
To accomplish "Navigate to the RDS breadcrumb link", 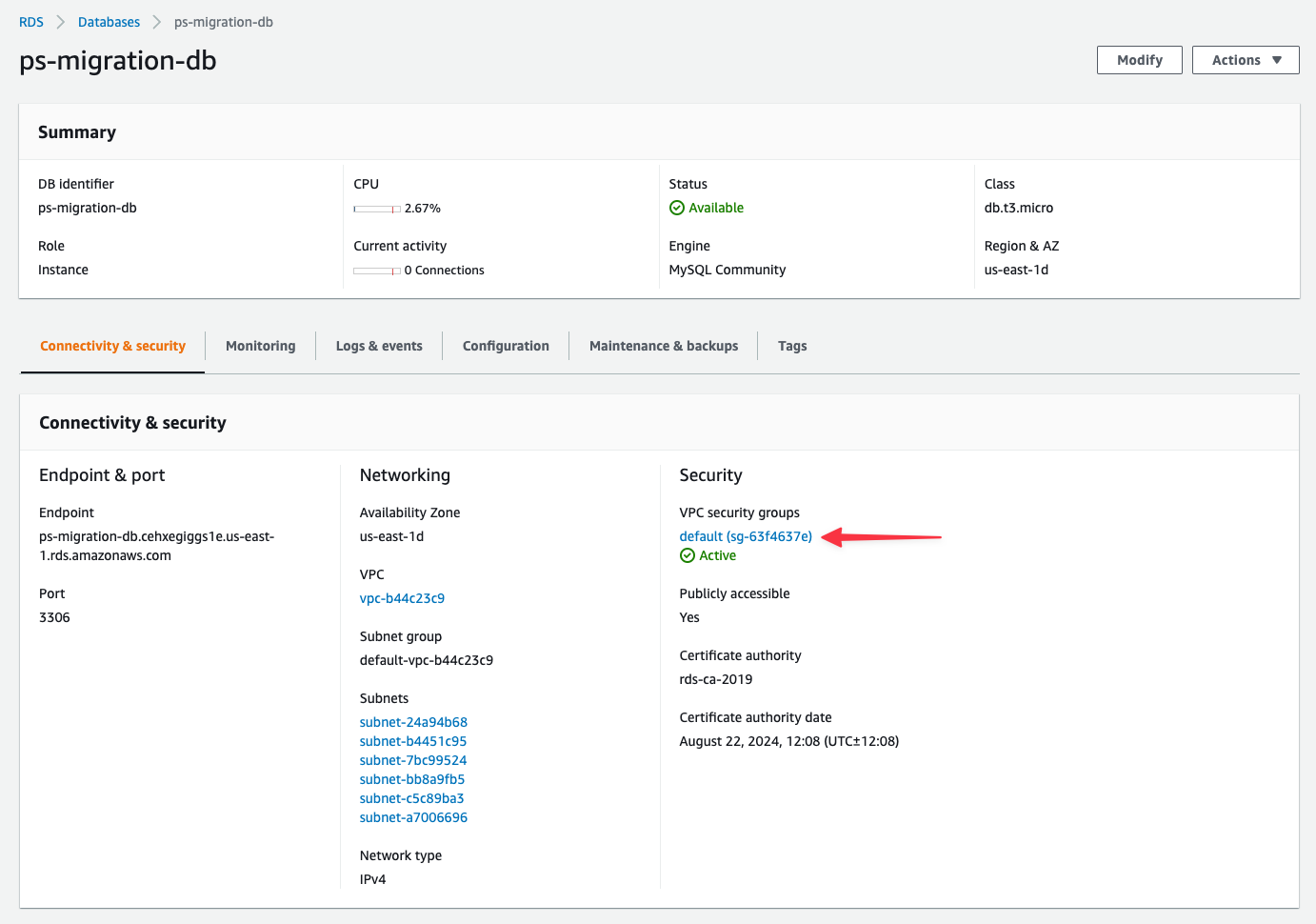I will pos(30,21).
